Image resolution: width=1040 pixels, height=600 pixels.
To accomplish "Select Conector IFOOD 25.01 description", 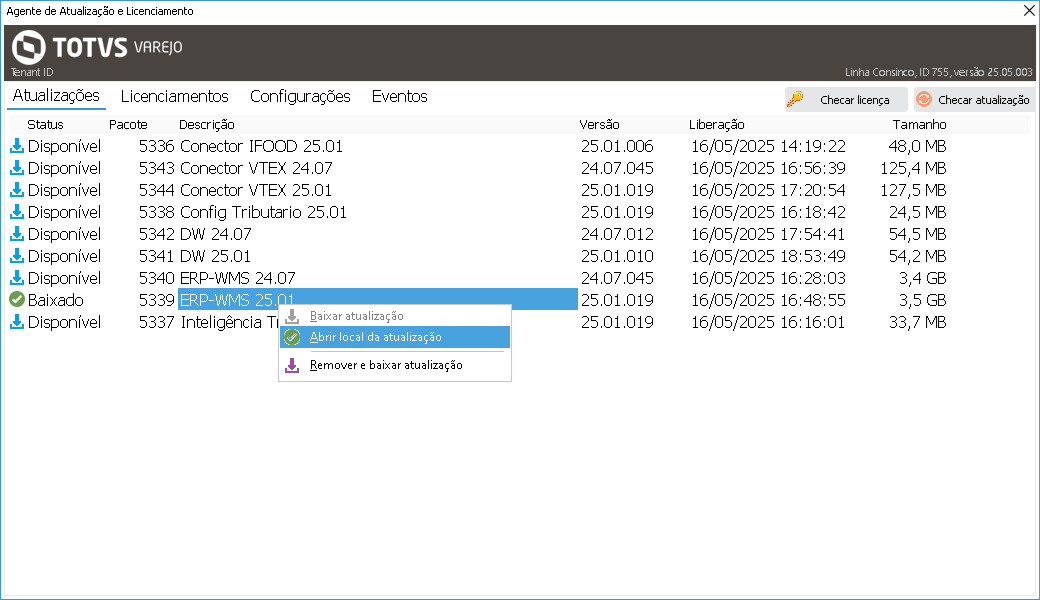I will 261,146.
